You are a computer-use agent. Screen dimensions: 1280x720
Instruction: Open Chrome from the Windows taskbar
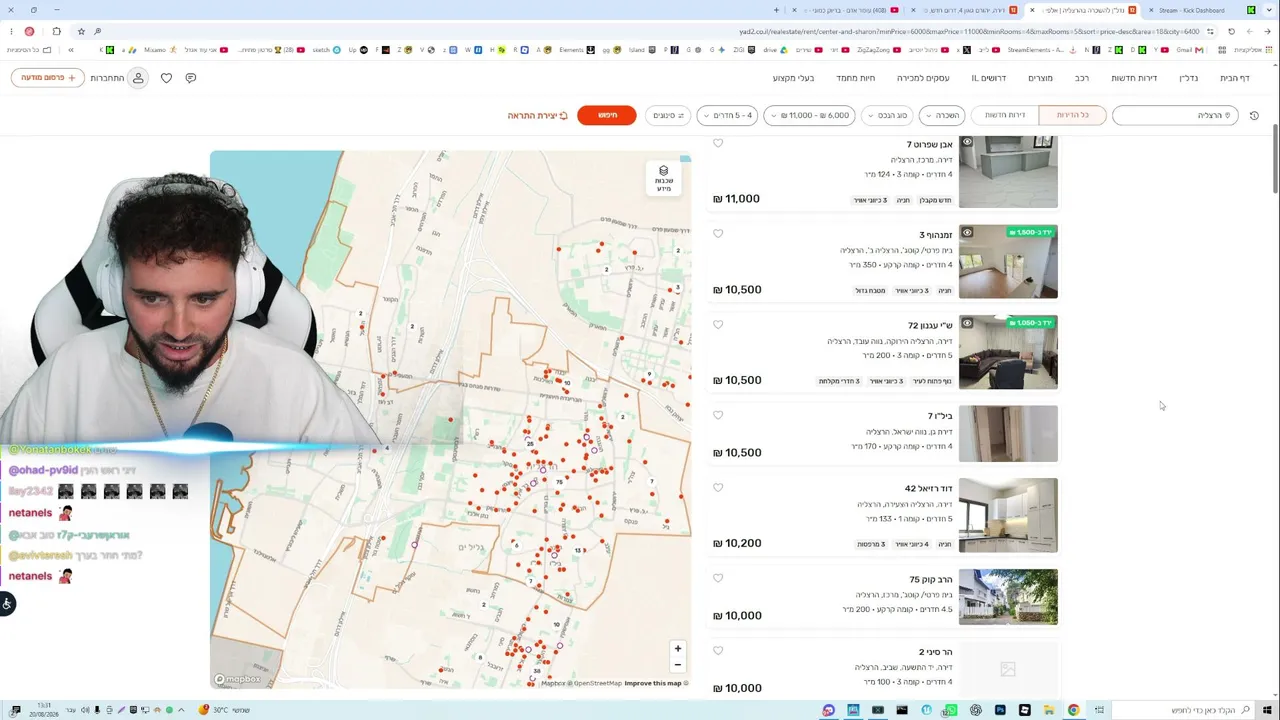tap(1073, 710)
